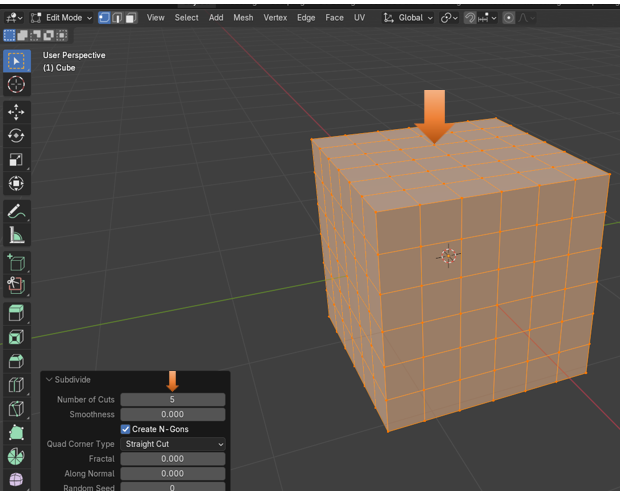The width and height of the screenshot is (621, 491).
Task: Activate the Cursor tool
Action: [16, 85]
